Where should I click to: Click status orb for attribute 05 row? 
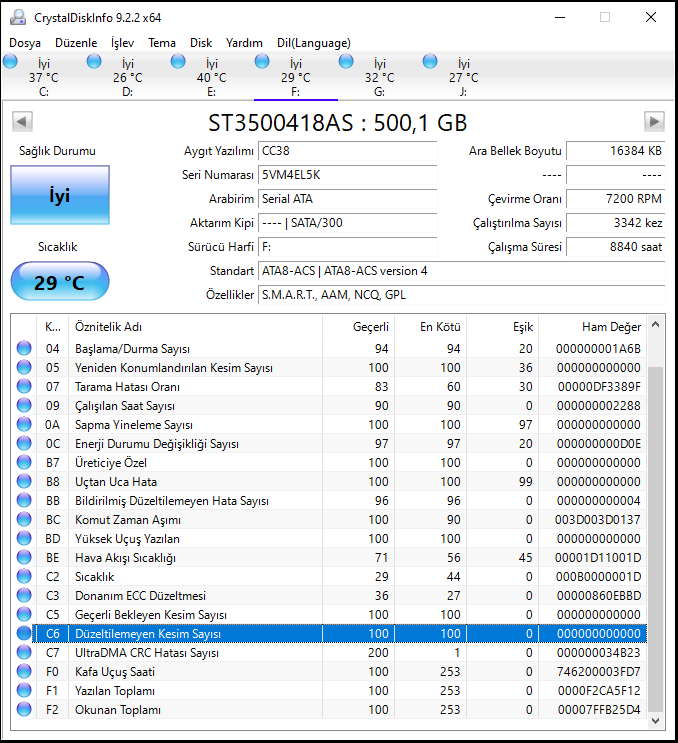click(24, 368)
